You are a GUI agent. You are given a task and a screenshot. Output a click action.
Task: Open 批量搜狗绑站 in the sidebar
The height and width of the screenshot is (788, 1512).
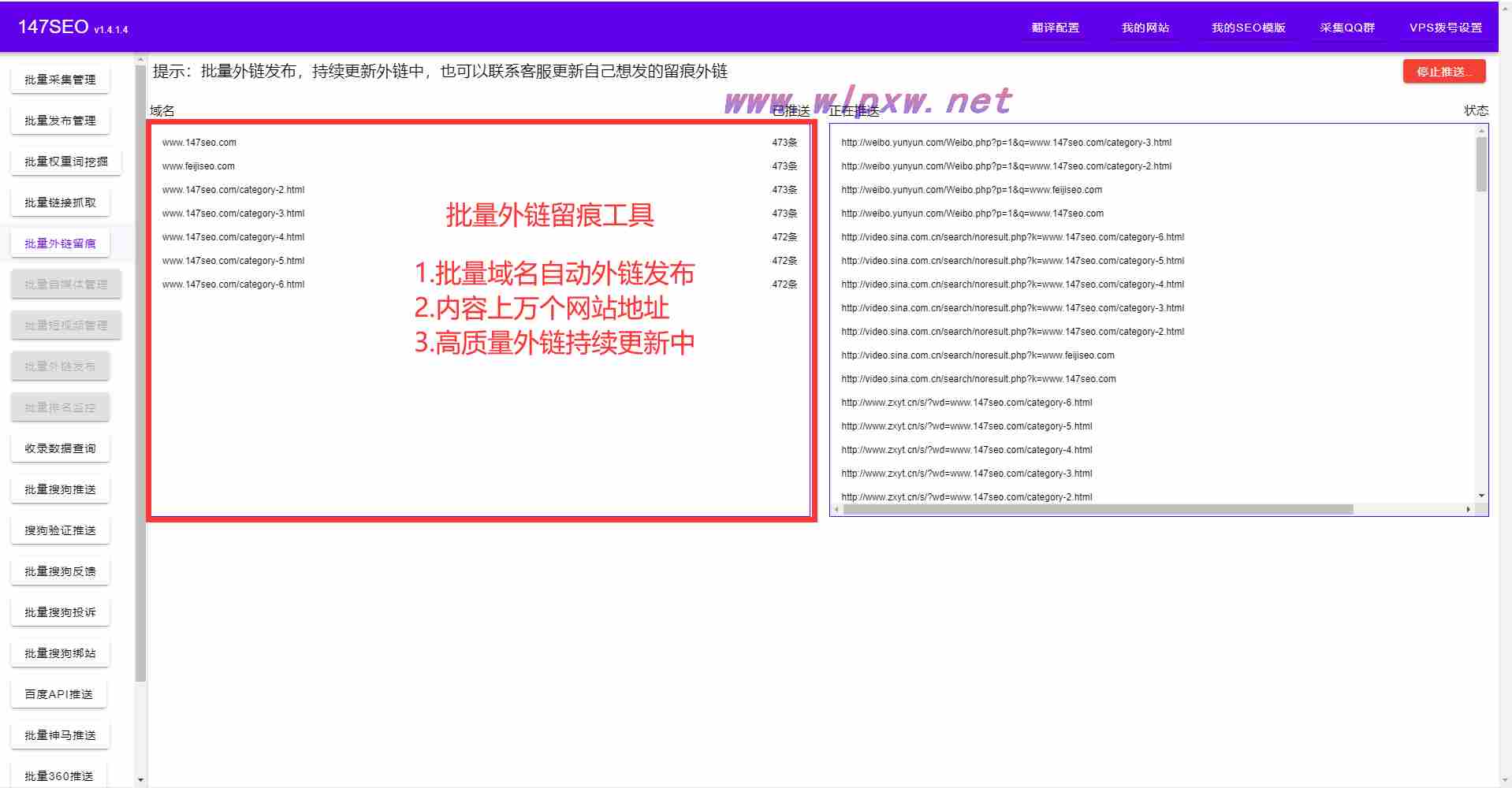pos(60,653)
